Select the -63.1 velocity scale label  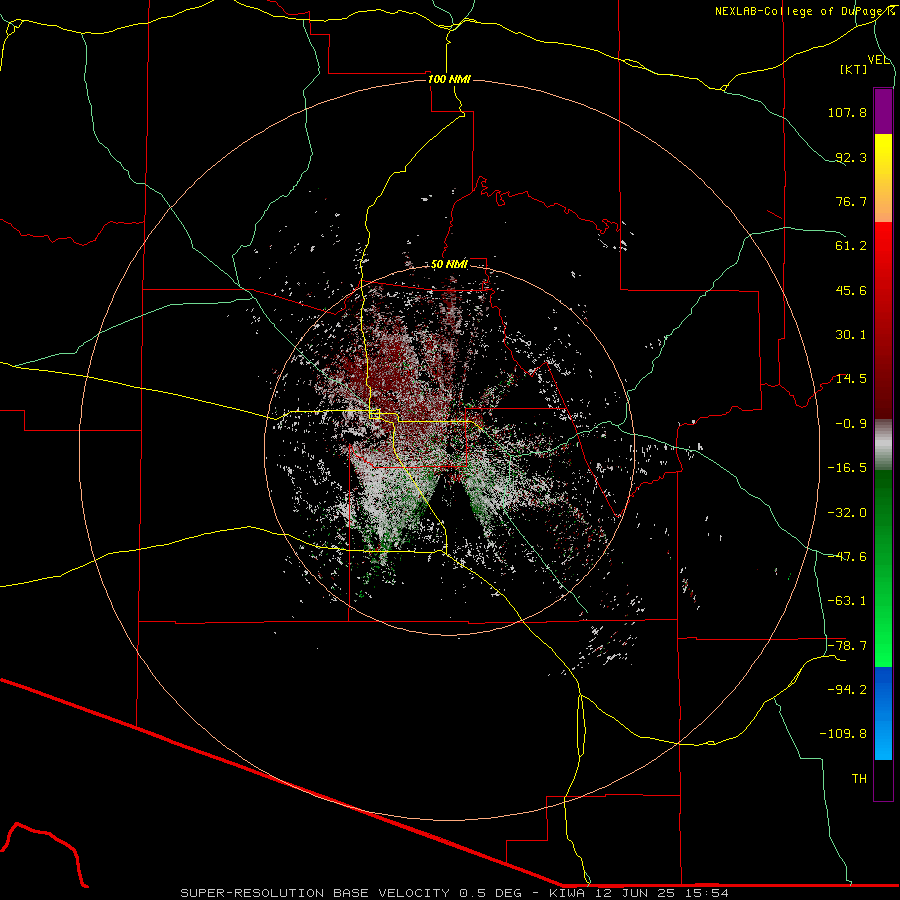click(847, 601)
